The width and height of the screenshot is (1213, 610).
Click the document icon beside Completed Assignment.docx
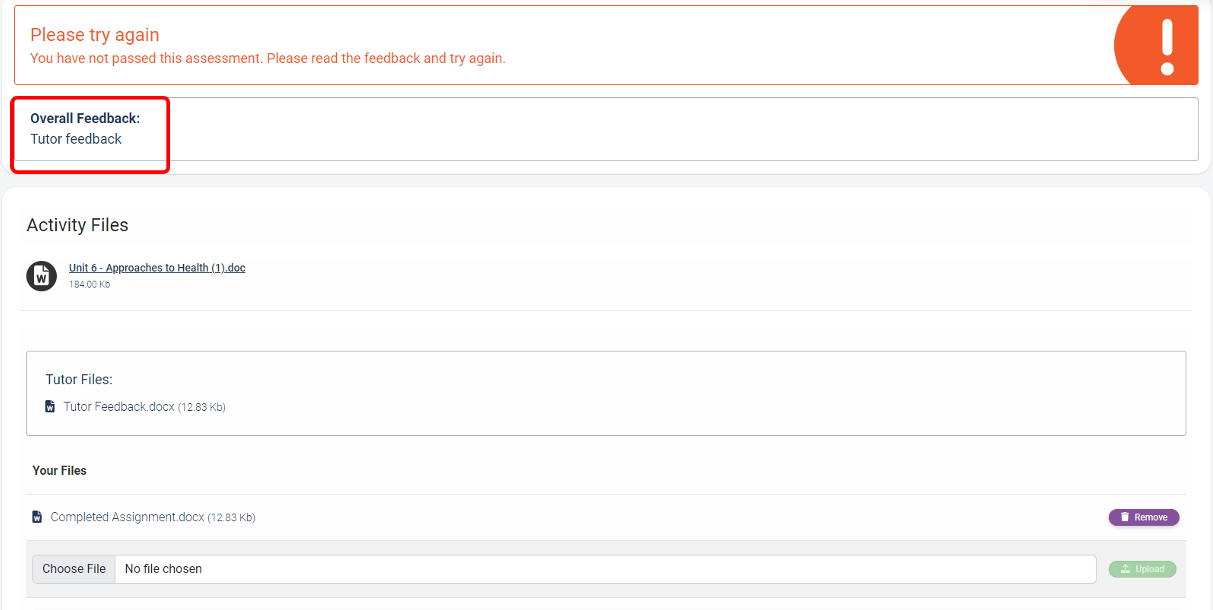point(37,517)
